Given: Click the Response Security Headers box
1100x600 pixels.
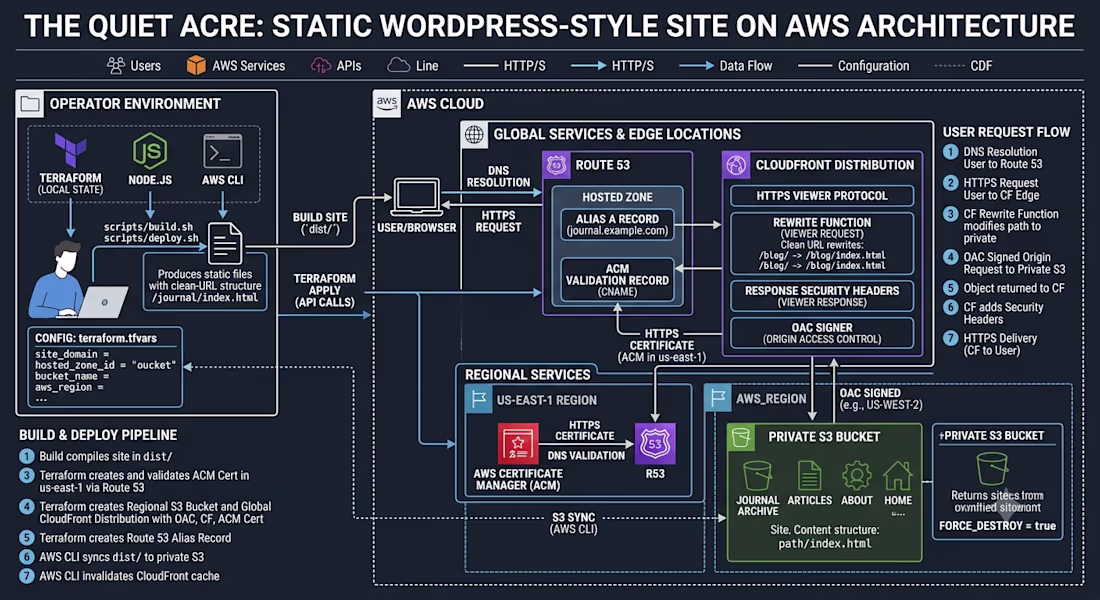Looking at the screenshot, I should (x=822, y=295).
